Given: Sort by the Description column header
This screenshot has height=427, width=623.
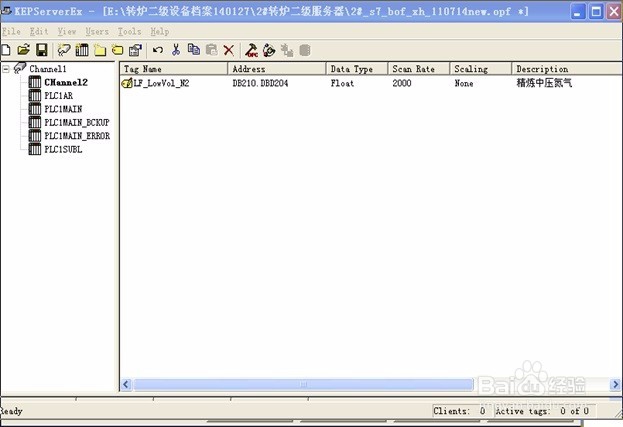Looking at the screenshot, I should pos(567,69).
